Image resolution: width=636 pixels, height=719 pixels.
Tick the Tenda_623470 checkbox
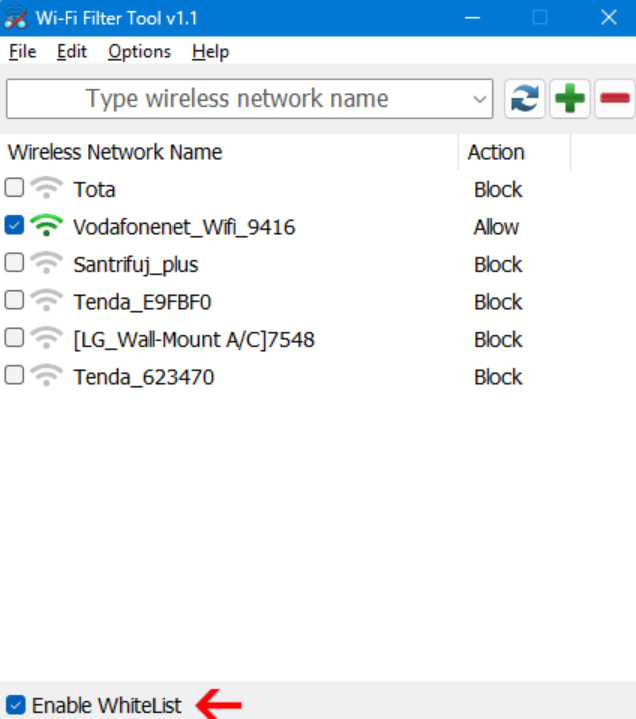(14, 375)
